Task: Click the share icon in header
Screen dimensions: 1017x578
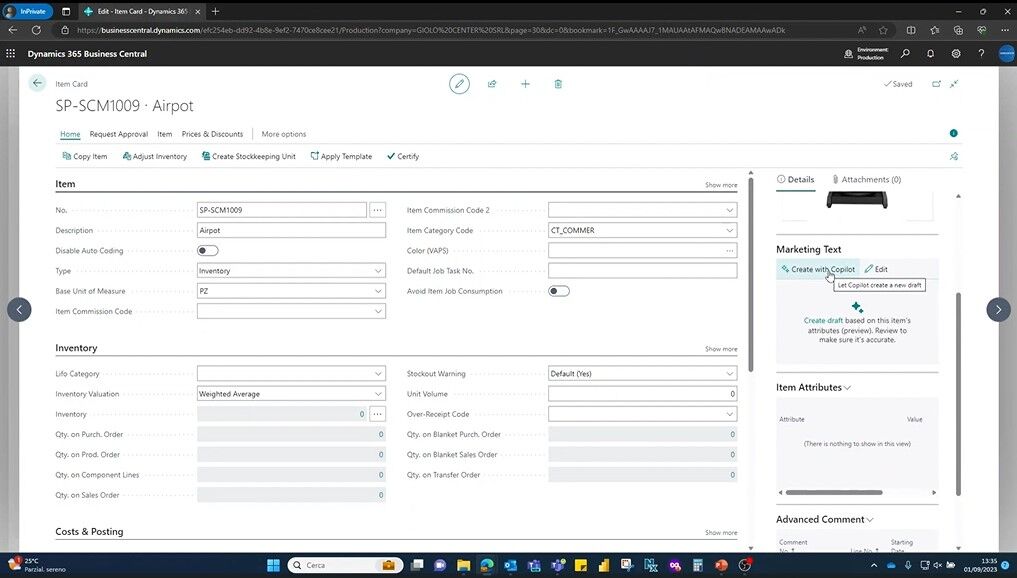Action: [x=492, y=84]
